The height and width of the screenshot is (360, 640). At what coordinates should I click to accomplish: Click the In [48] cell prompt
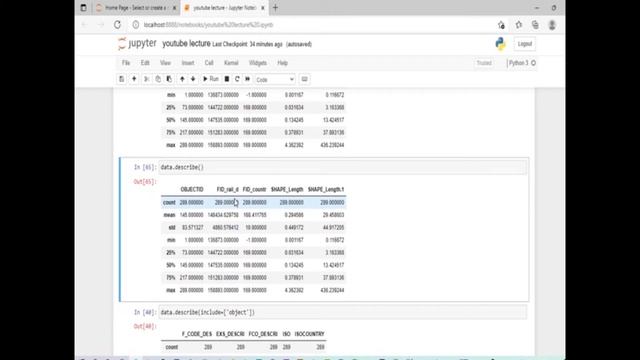(145, 312)
